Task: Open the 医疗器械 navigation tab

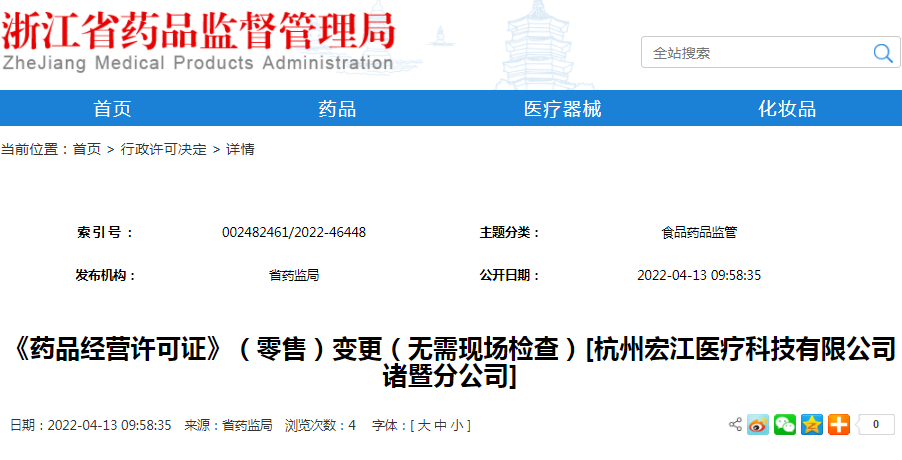Action: tap(563, 108)
